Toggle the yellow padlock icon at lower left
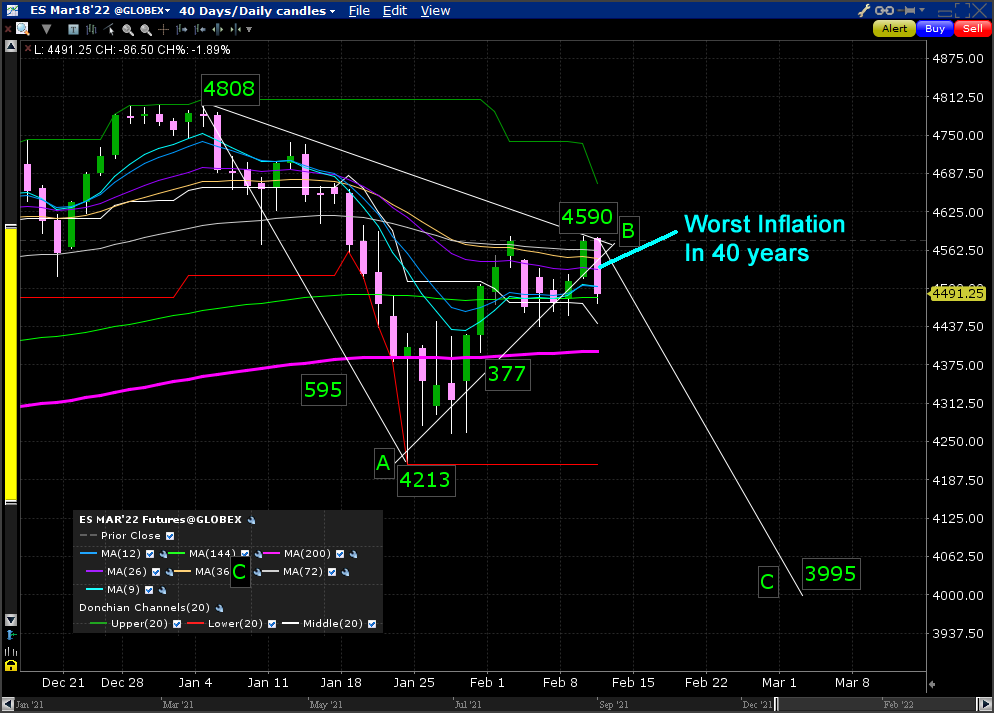994x713 pixels. [11, 665]
